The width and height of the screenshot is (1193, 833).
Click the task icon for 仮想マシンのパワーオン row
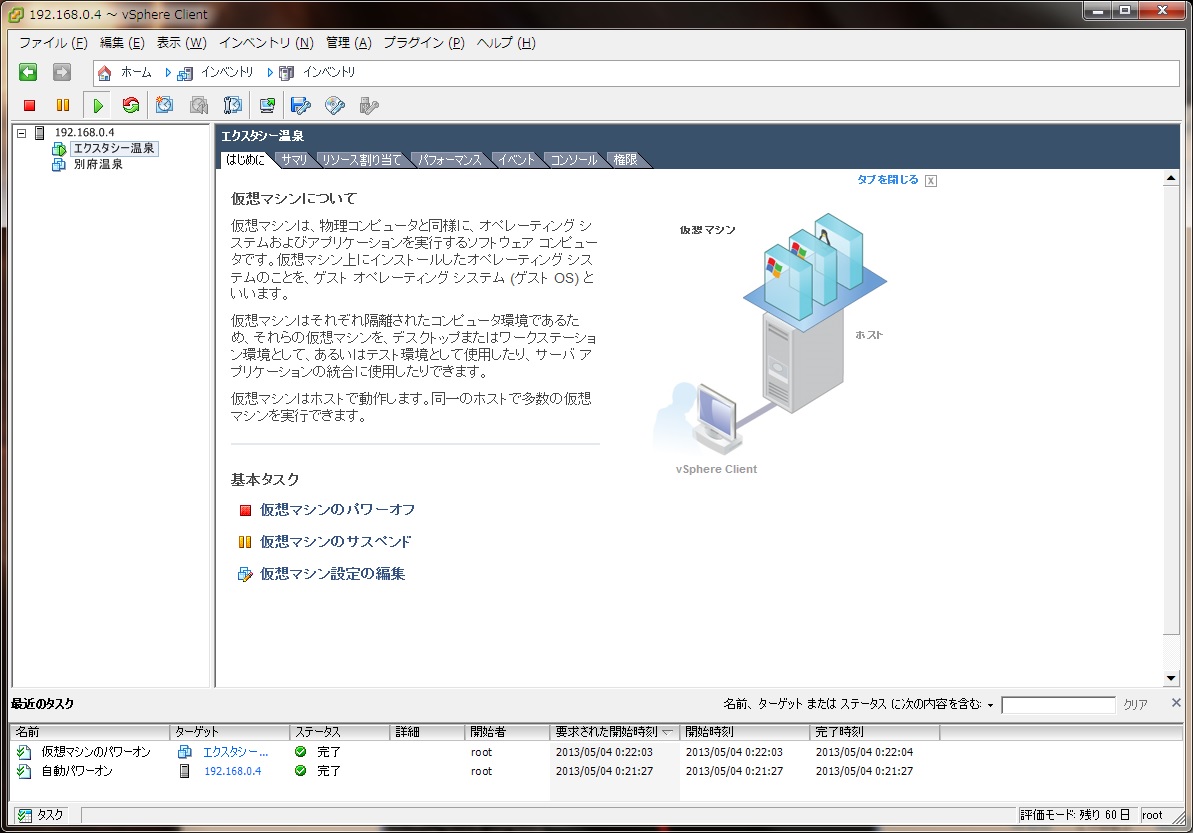point(24,752)
